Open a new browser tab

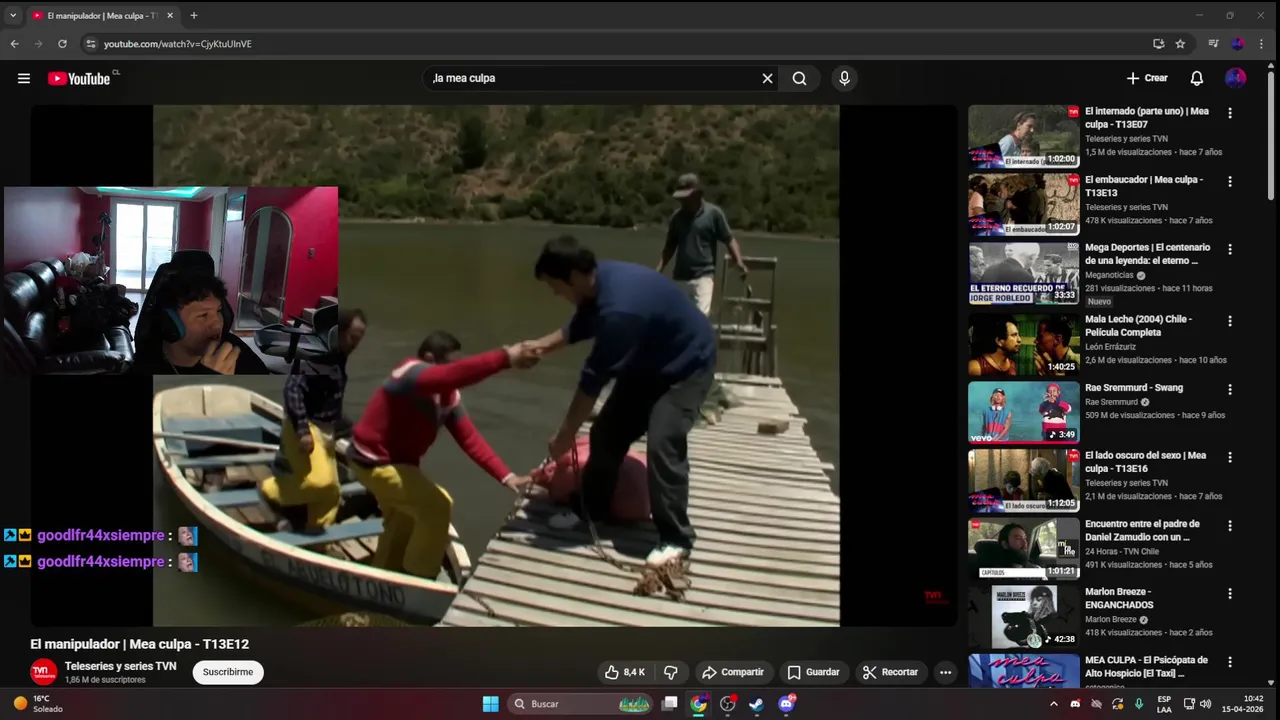point(194,16)
